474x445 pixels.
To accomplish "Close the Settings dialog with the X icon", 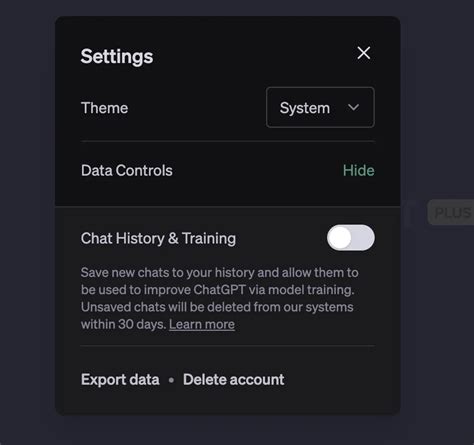I will tap(363, 53).
